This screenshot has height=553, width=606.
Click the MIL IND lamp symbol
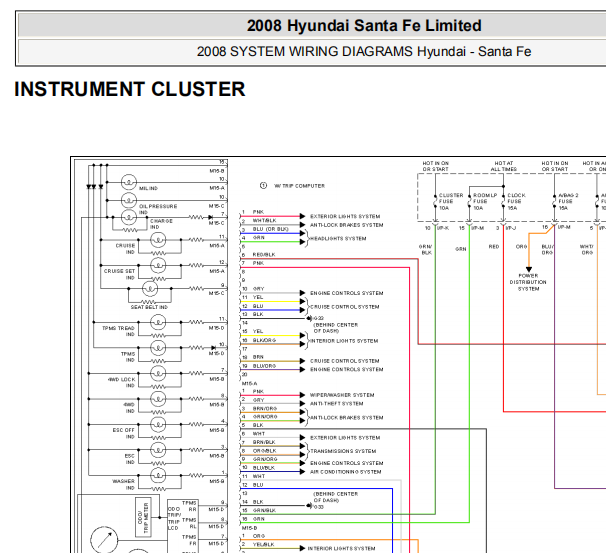[x=129, y=182]
